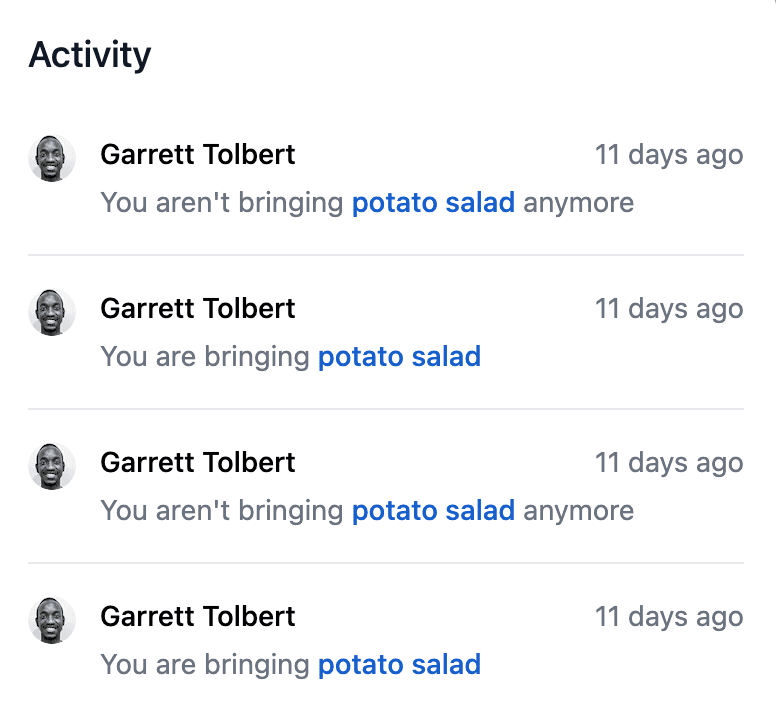This screenshot has width=776, height=716.
Task: Click the 11 days ago timestamp of second entry
Action: [669, 309]
